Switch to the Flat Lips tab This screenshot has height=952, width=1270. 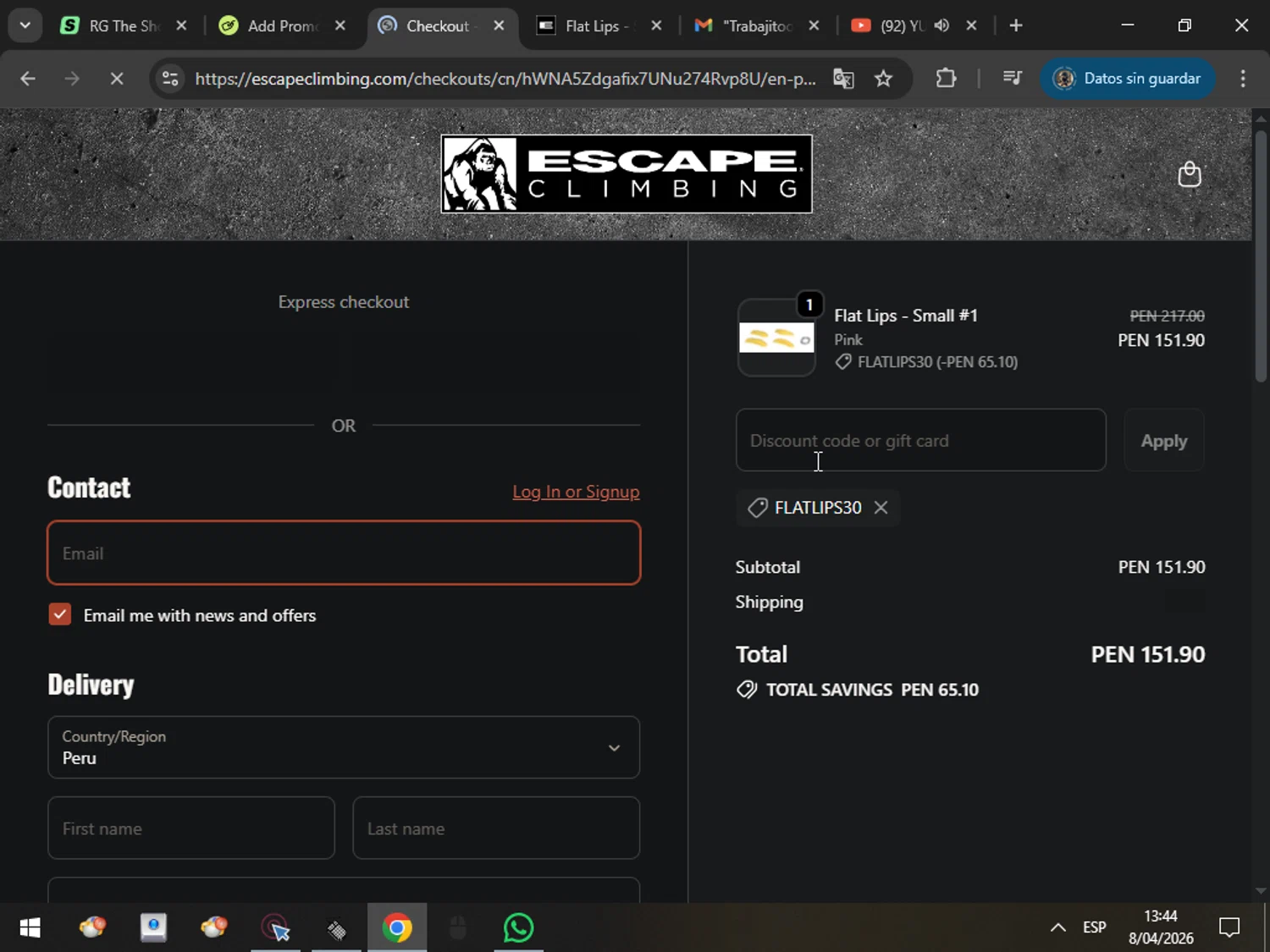coord(599,26)
